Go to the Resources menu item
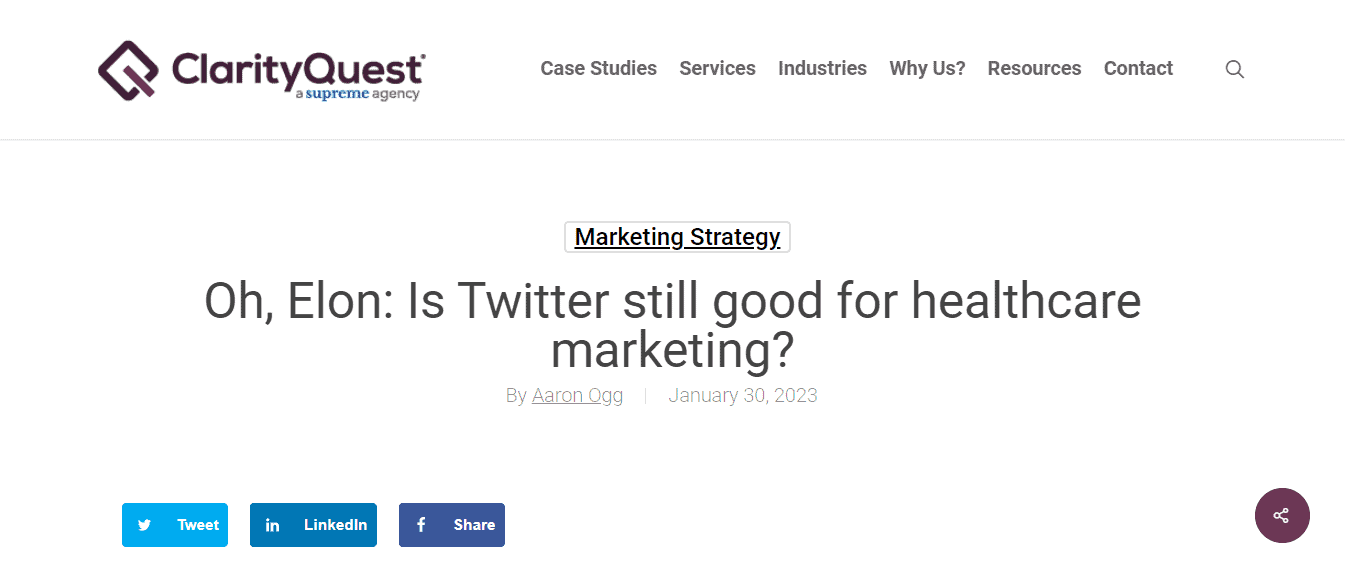The width and height of the screenshot is (1345, 563). [1034, 69]
